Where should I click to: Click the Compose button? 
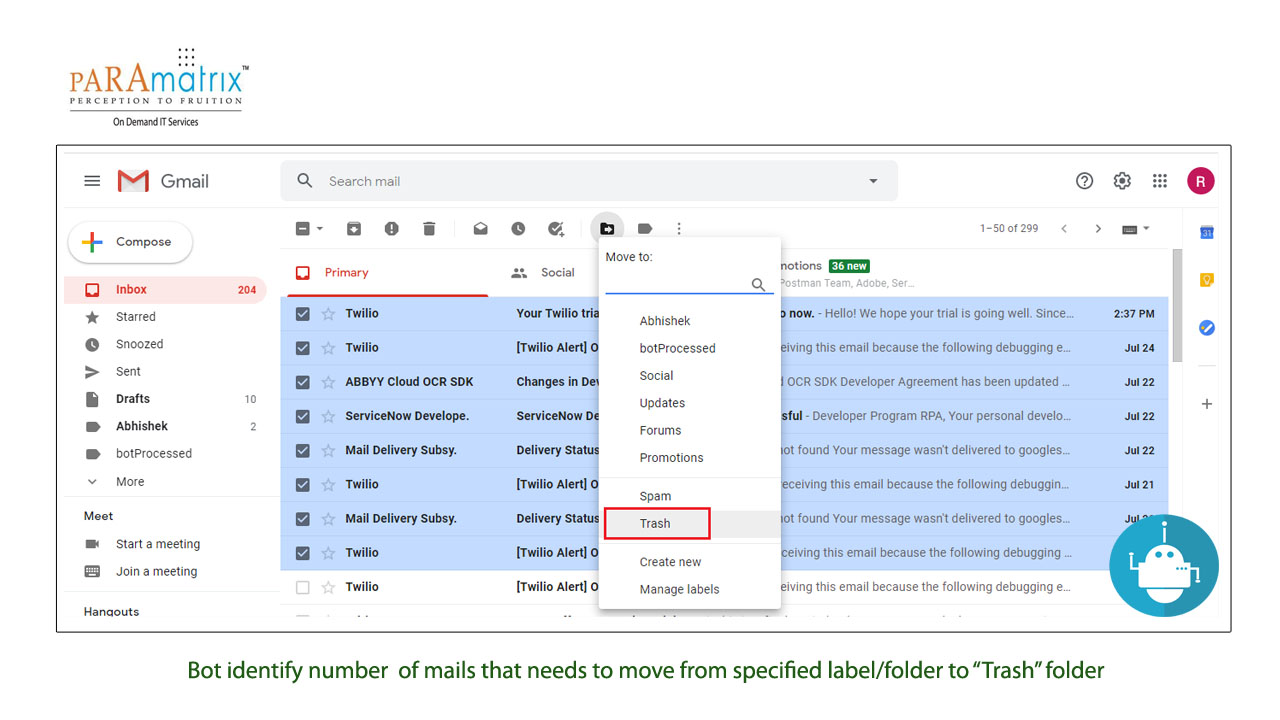click(x=130, y=242)
